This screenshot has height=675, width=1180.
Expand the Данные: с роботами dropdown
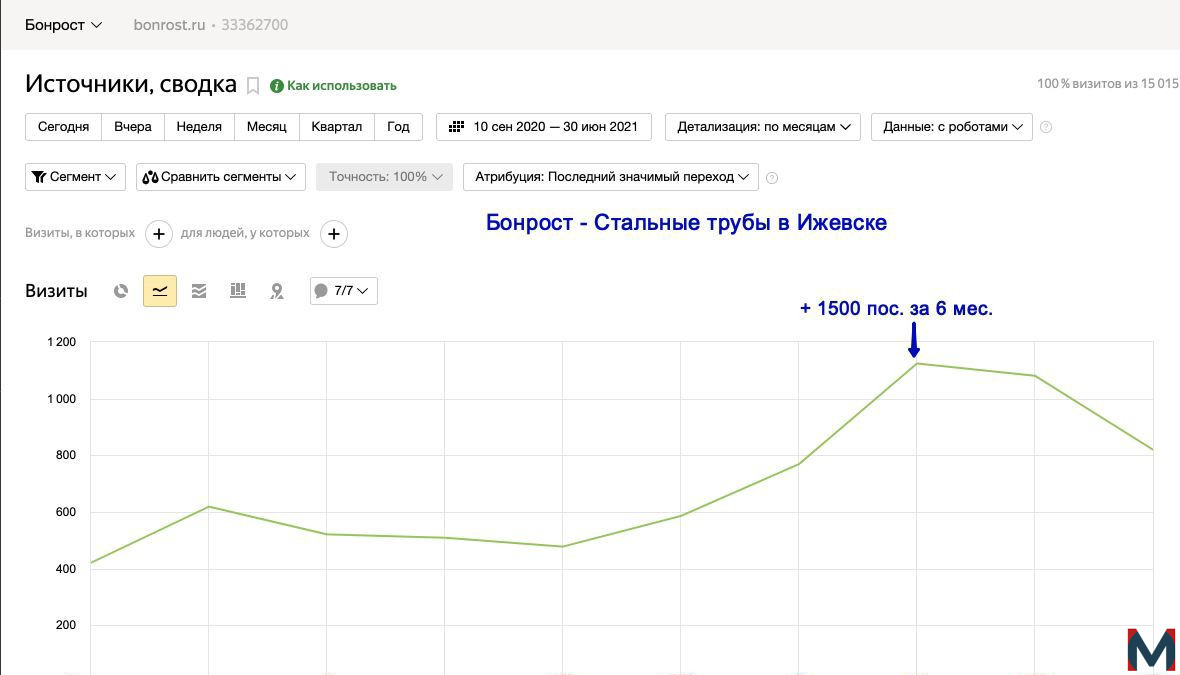coord(952,127)
